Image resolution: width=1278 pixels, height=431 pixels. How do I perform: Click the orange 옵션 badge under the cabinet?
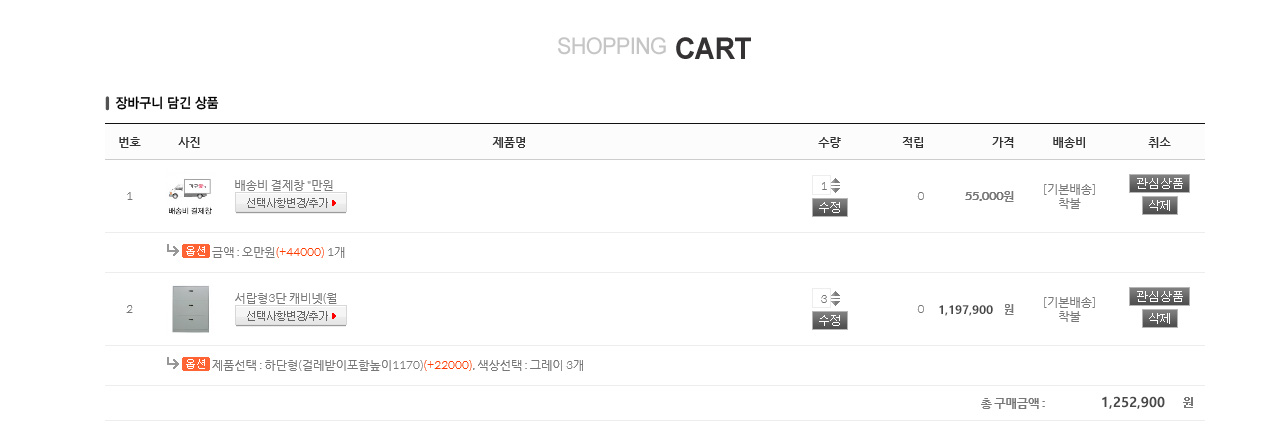tap(196, 364)
